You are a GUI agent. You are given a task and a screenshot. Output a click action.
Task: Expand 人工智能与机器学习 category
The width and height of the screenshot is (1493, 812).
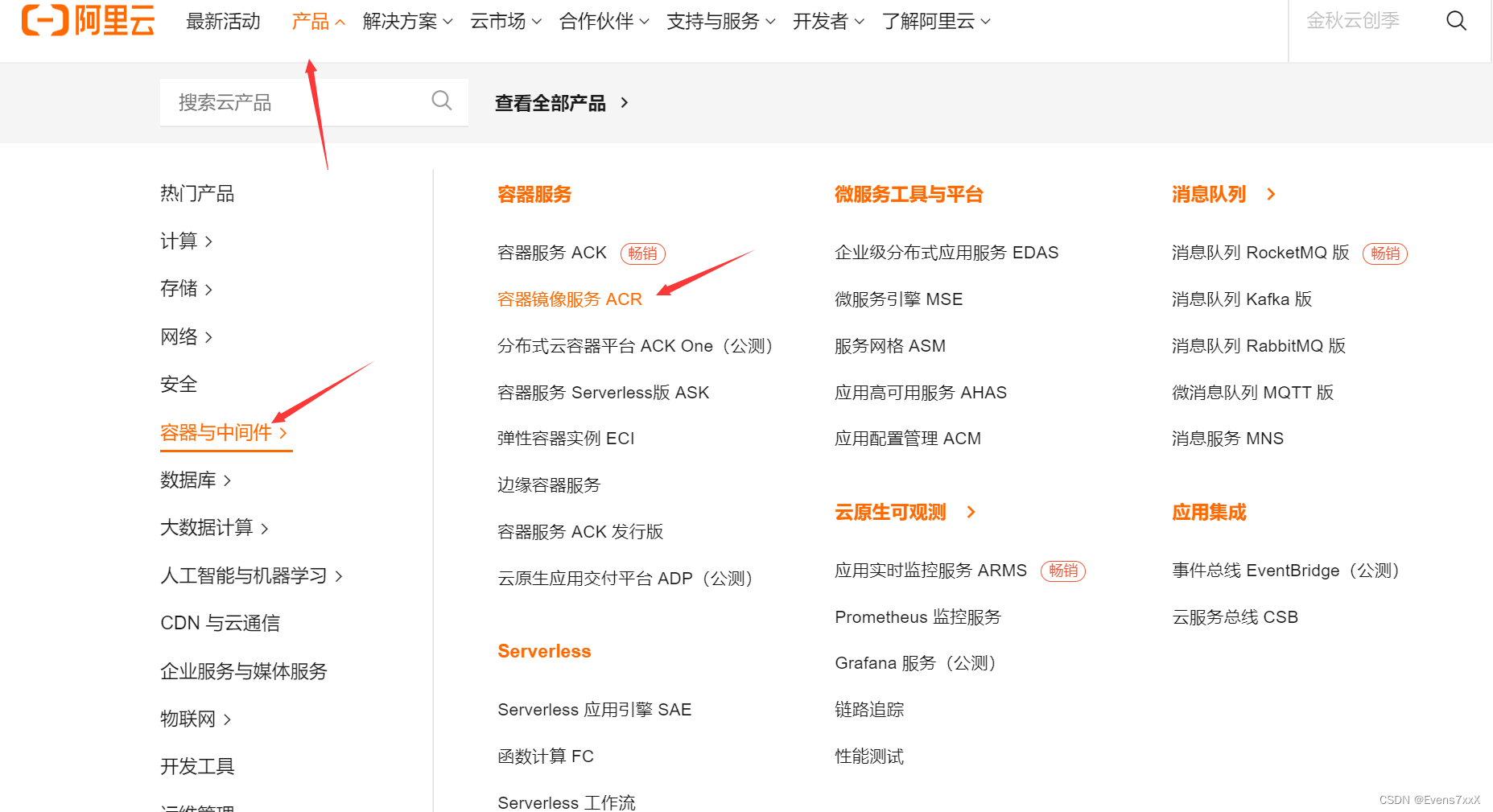251,575
